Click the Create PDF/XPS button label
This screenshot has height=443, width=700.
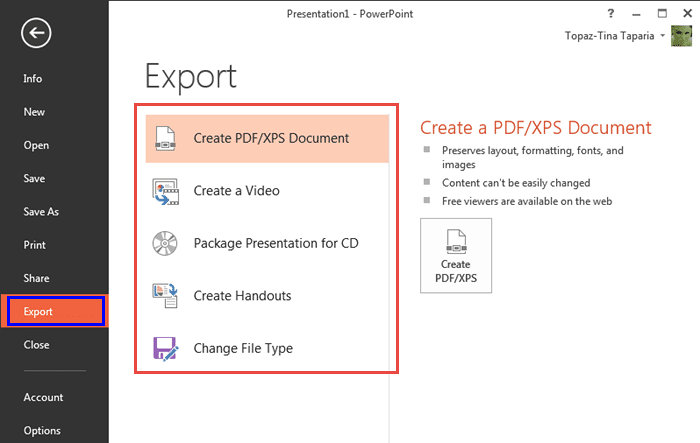click(x=456, y=271)
